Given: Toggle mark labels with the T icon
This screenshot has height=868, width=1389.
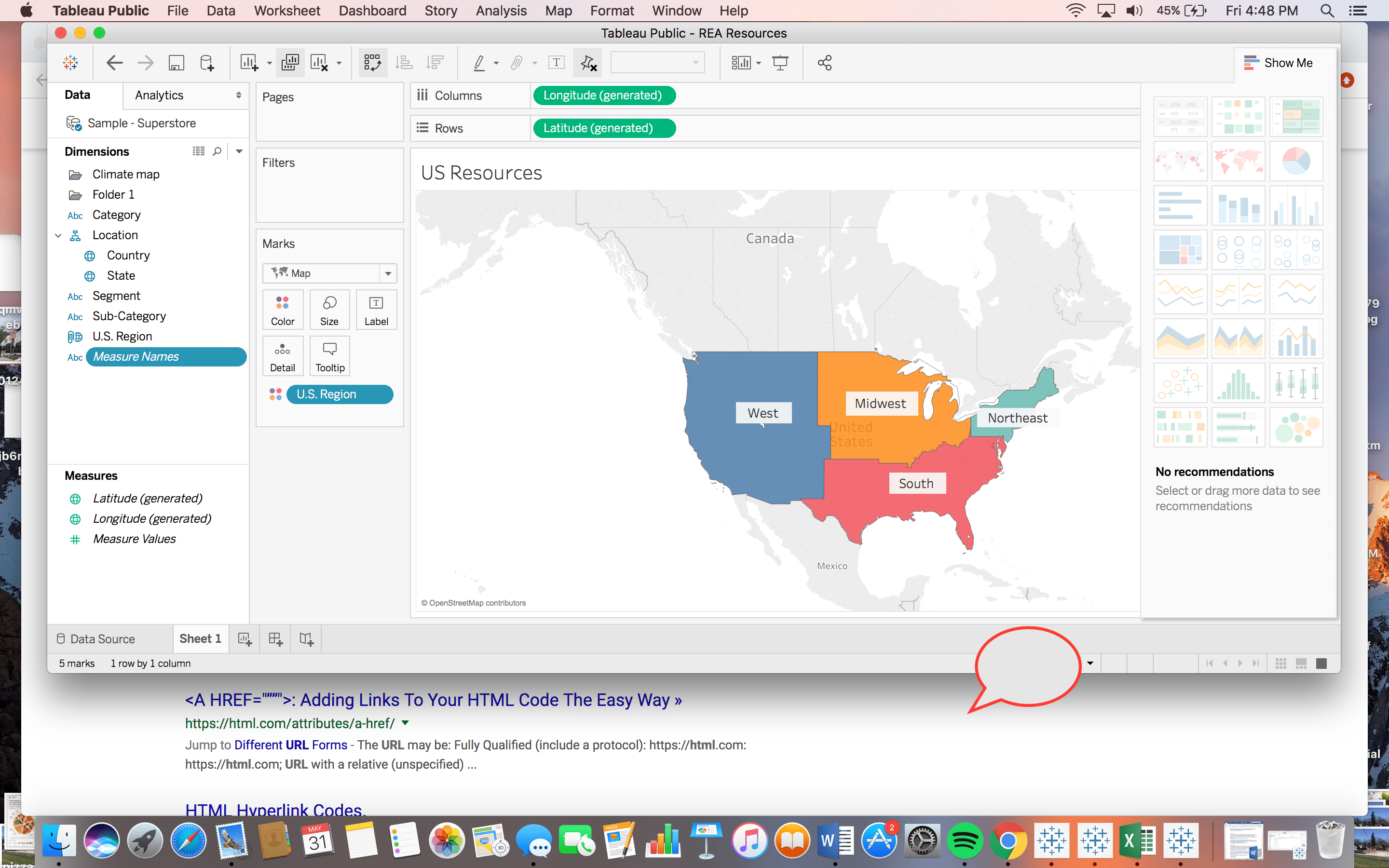Looking at the screenshot, I should [x=556, y=62].
